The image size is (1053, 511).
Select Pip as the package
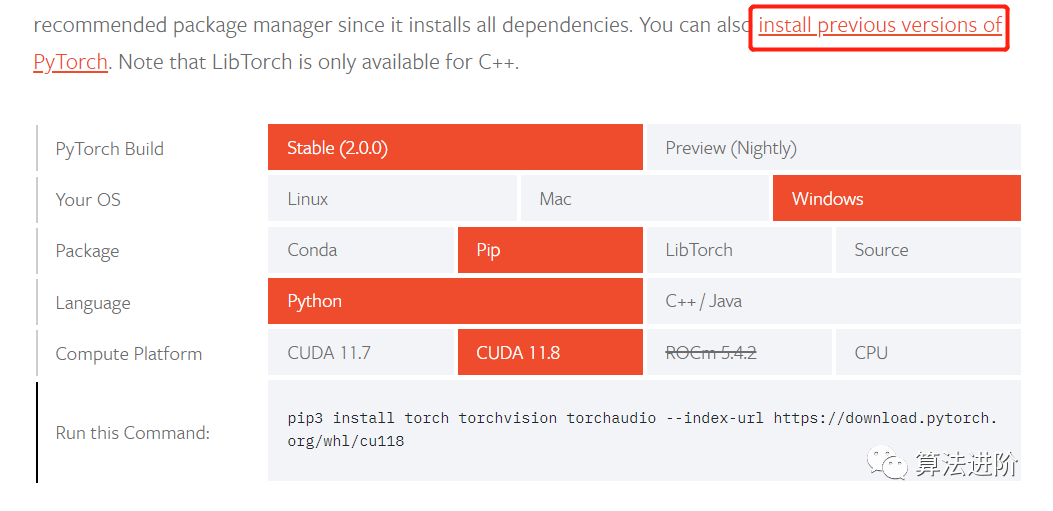point(550,250)
